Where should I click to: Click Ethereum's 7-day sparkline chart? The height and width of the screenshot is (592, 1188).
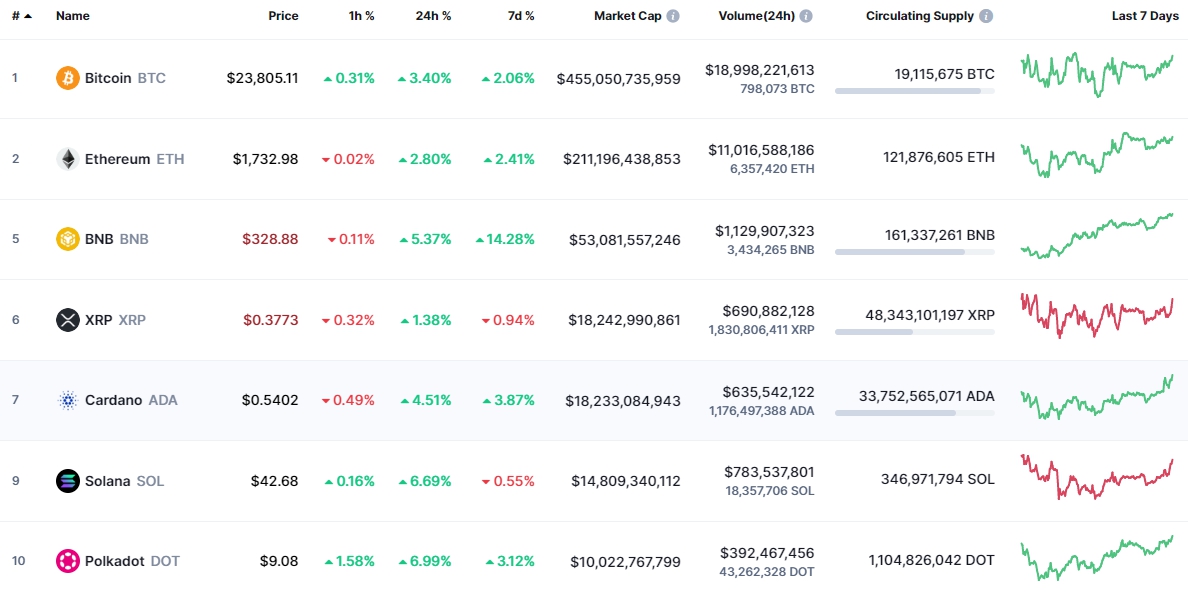[x=1097, y=155]
